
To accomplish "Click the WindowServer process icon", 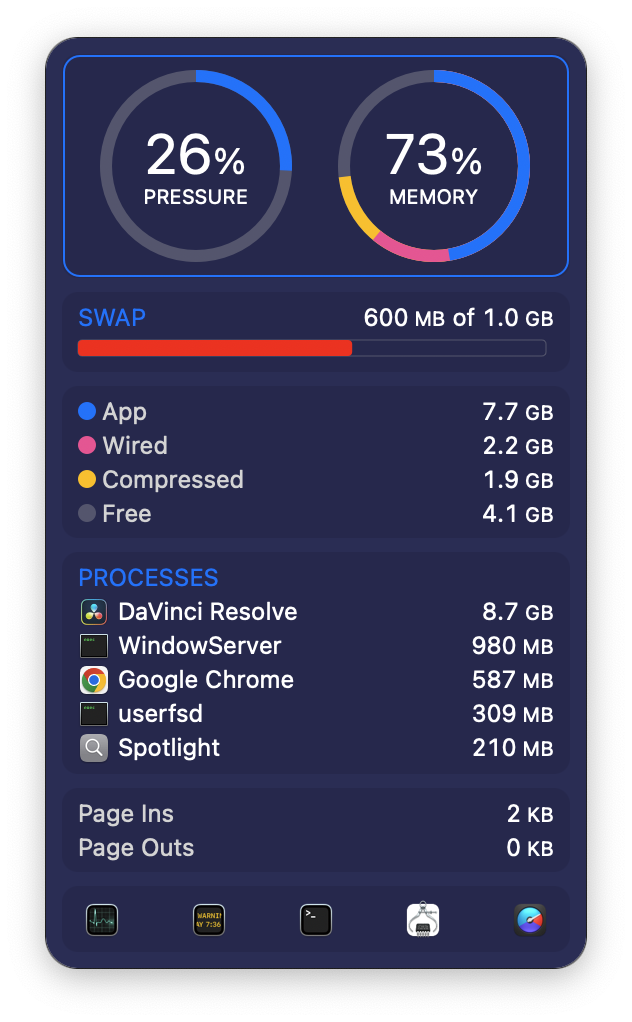I will pos(94,646).
